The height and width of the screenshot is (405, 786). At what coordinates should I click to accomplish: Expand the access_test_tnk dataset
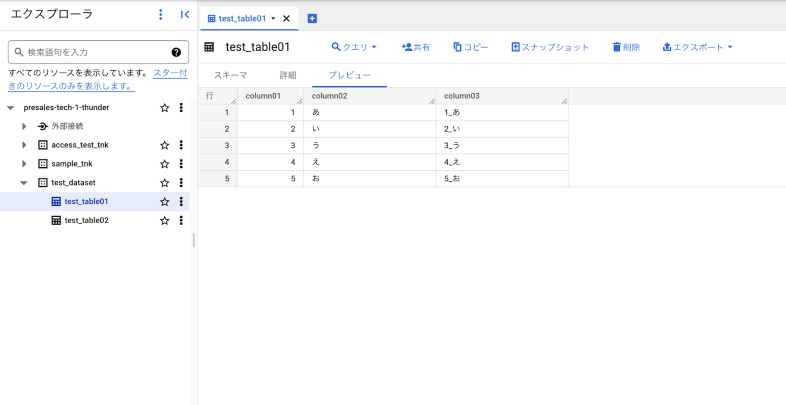point(25,145)
